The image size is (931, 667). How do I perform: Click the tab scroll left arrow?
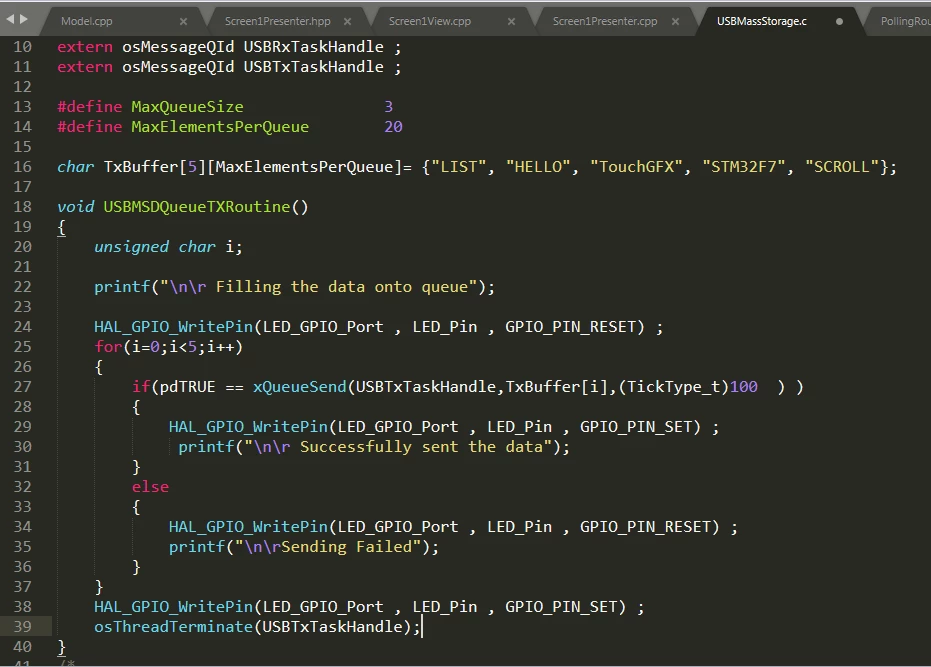click(10, 20)
